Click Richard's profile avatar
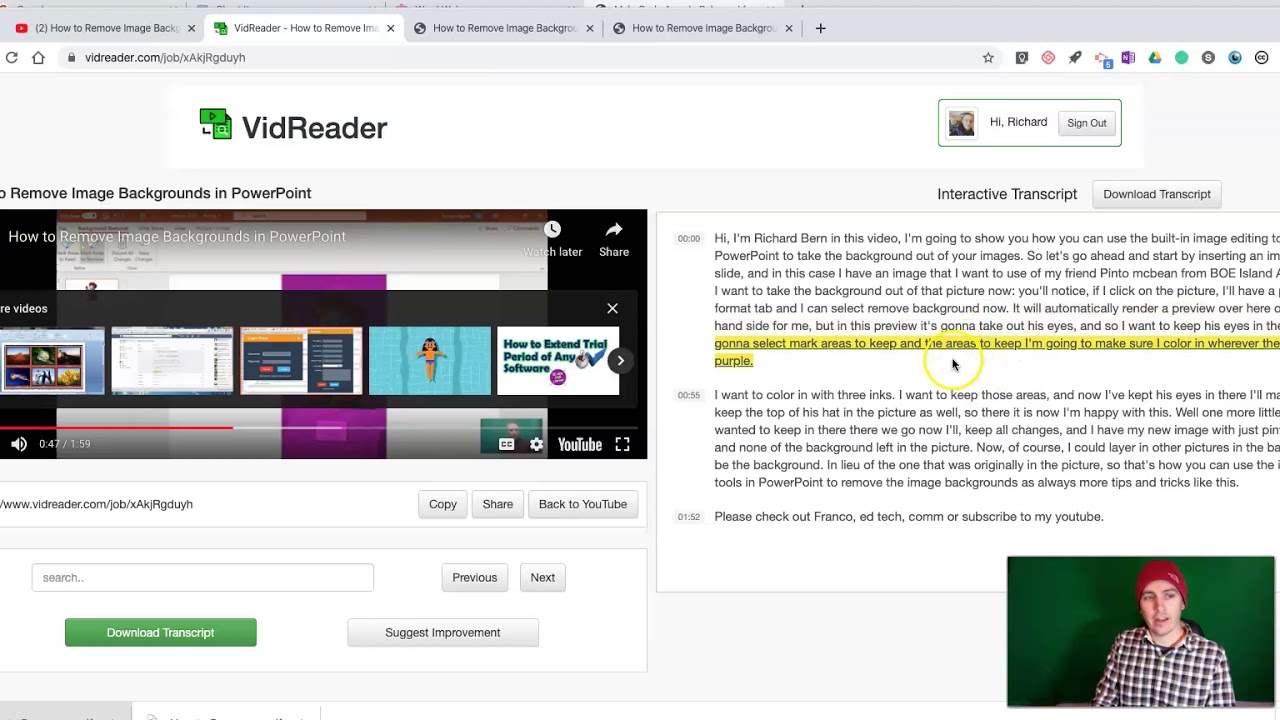Screen dimensions: 1280x720 coord(961,123)
